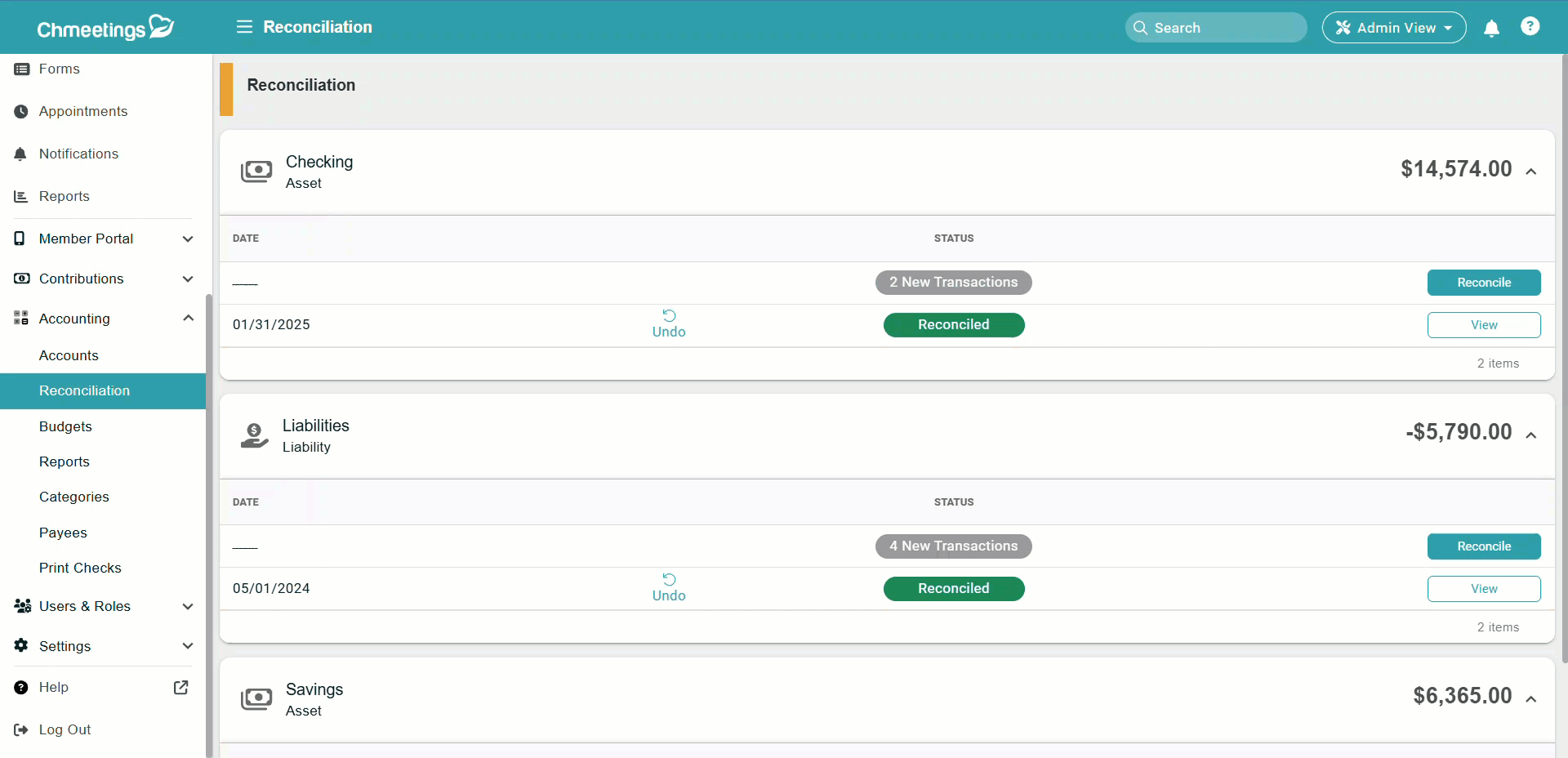Select Reconciliation in the sidebar
The image size is (1568, 758).
pos(103,391)
